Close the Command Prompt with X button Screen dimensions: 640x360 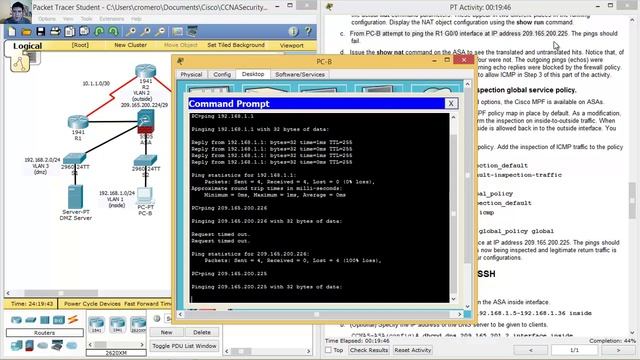coord(451,103)
